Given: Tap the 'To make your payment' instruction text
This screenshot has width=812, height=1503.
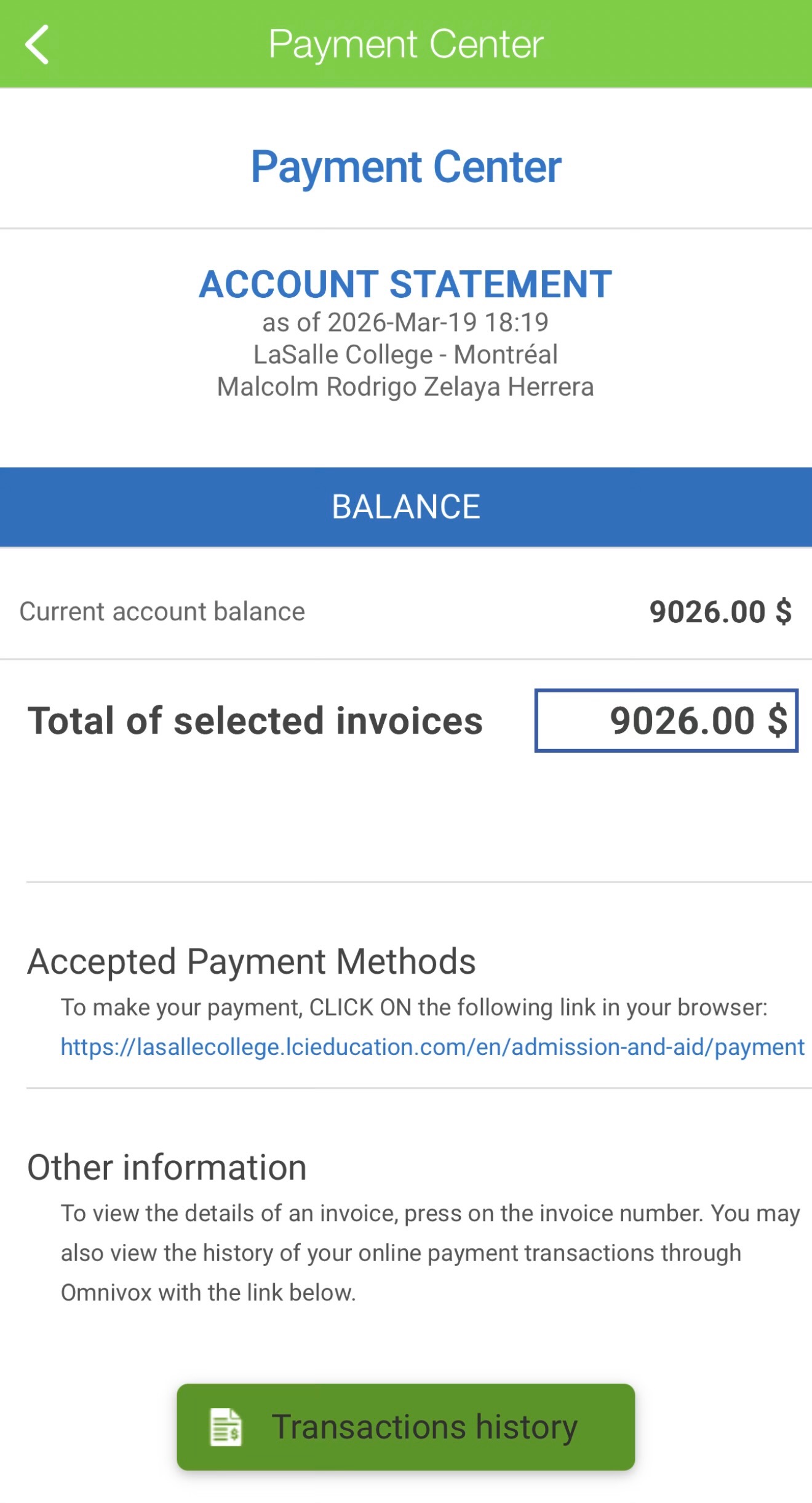Looking at the screenshot, I should coord(414,1008).
